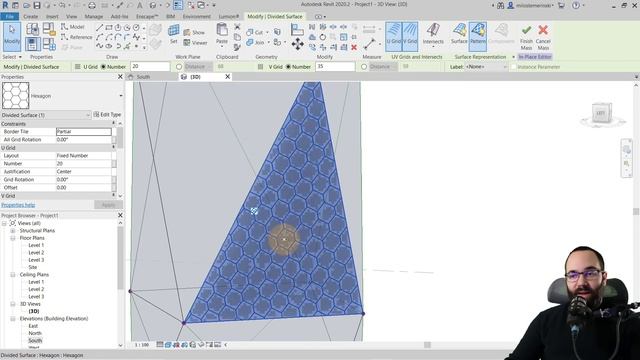Open Level 2 under Floor Plans
This screenshot has width=640, height=360.
coord(36,253)
